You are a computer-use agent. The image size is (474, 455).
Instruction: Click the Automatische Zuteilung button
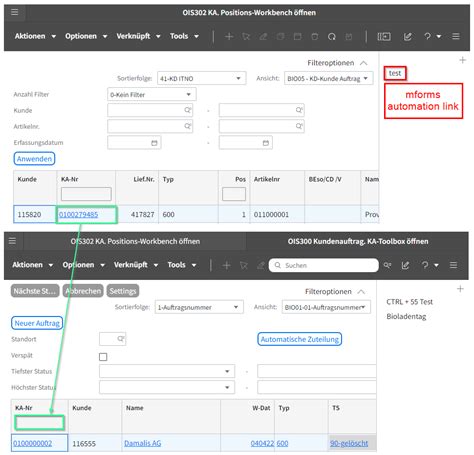coord(299,339)
